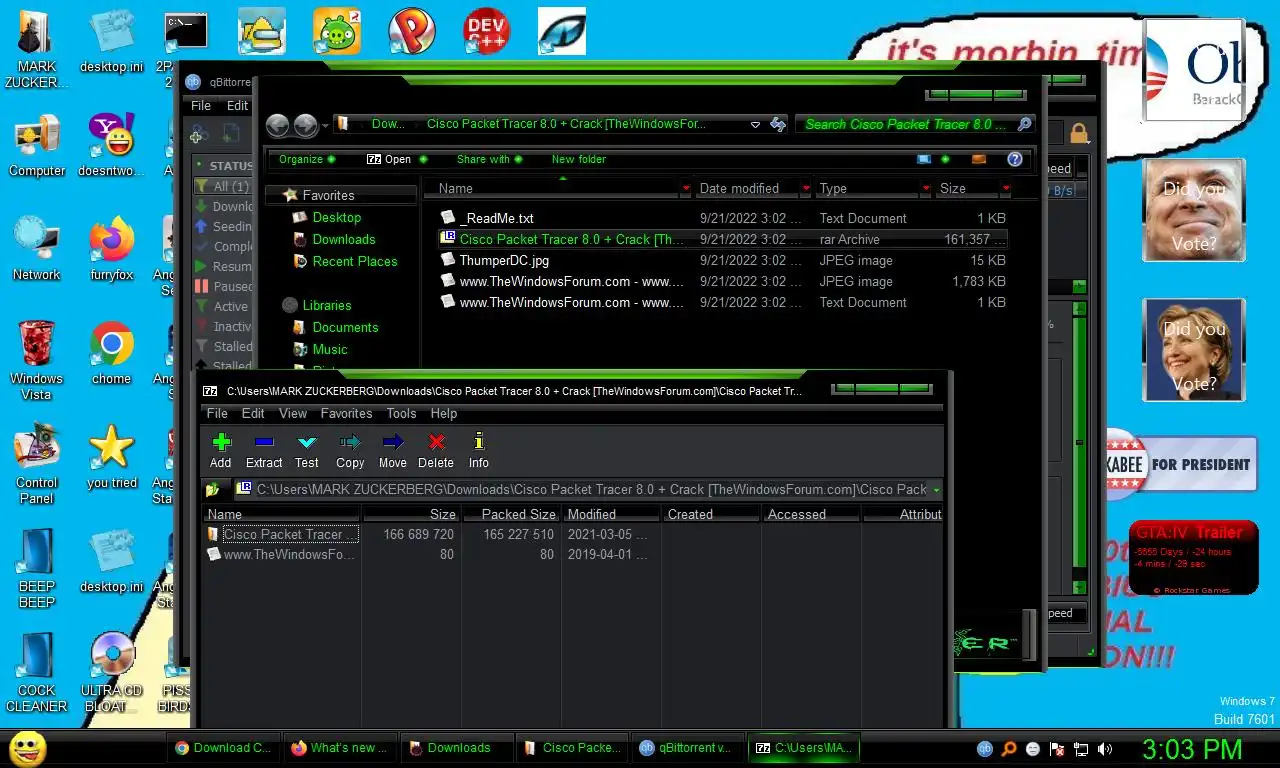Open Desktop under Favorites in Explorer
1280x768 pixels.
point(336,217)
